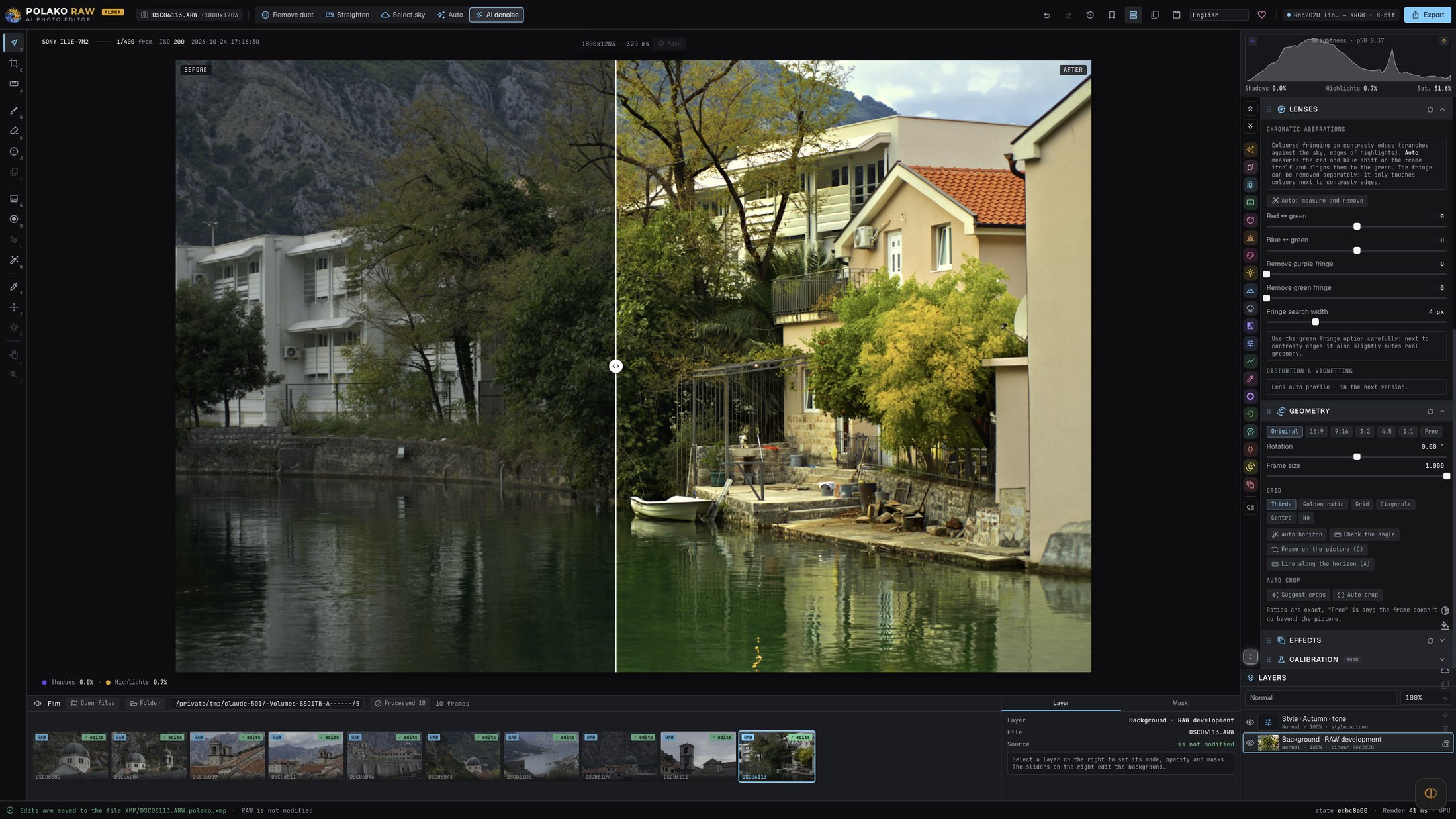Click the Rotation slider handle
Viewport: 1456px width, 819px height.
point(1357,457)
